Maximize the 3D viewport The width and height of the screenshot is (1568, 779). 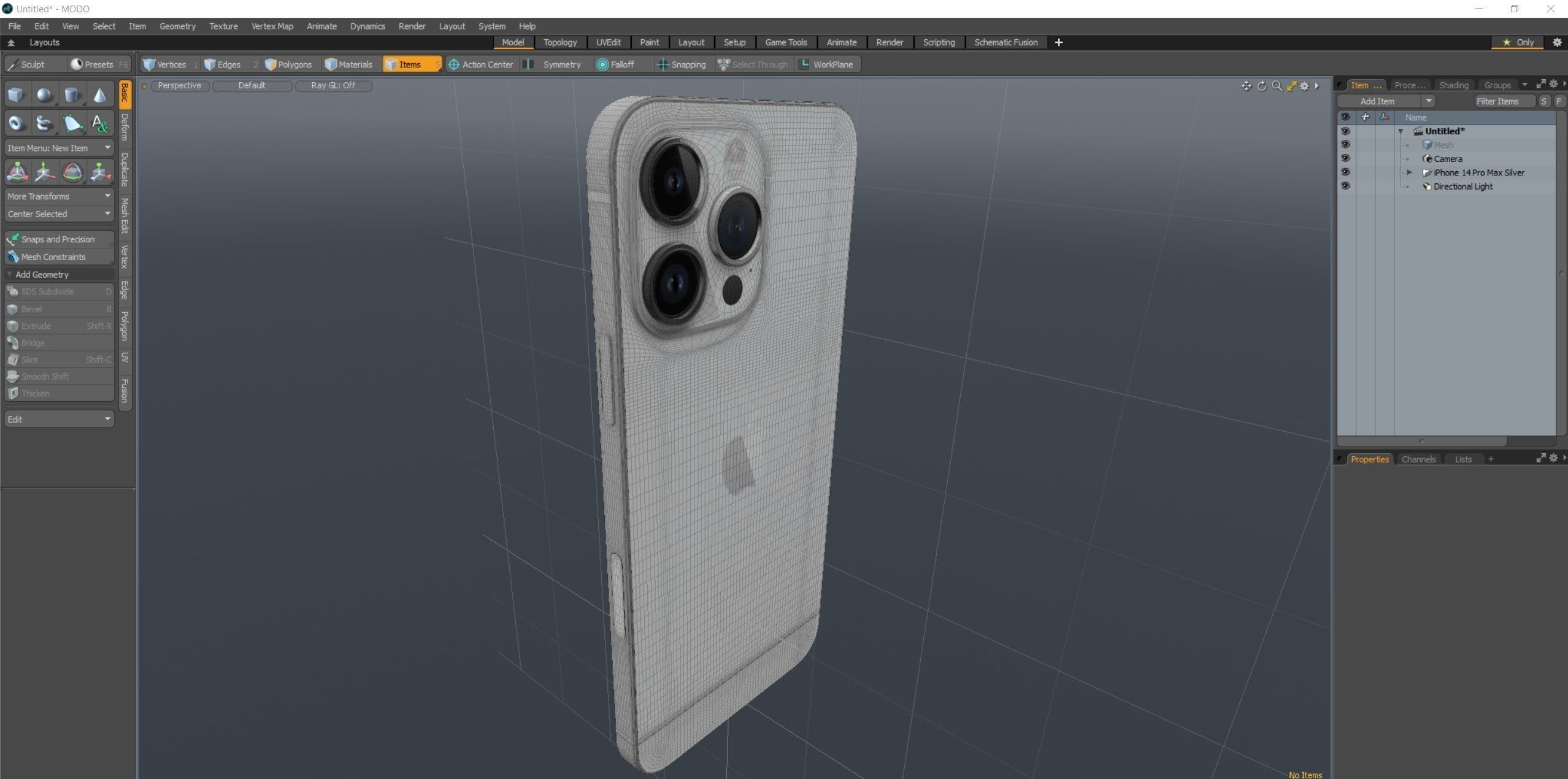(1291, 86)
